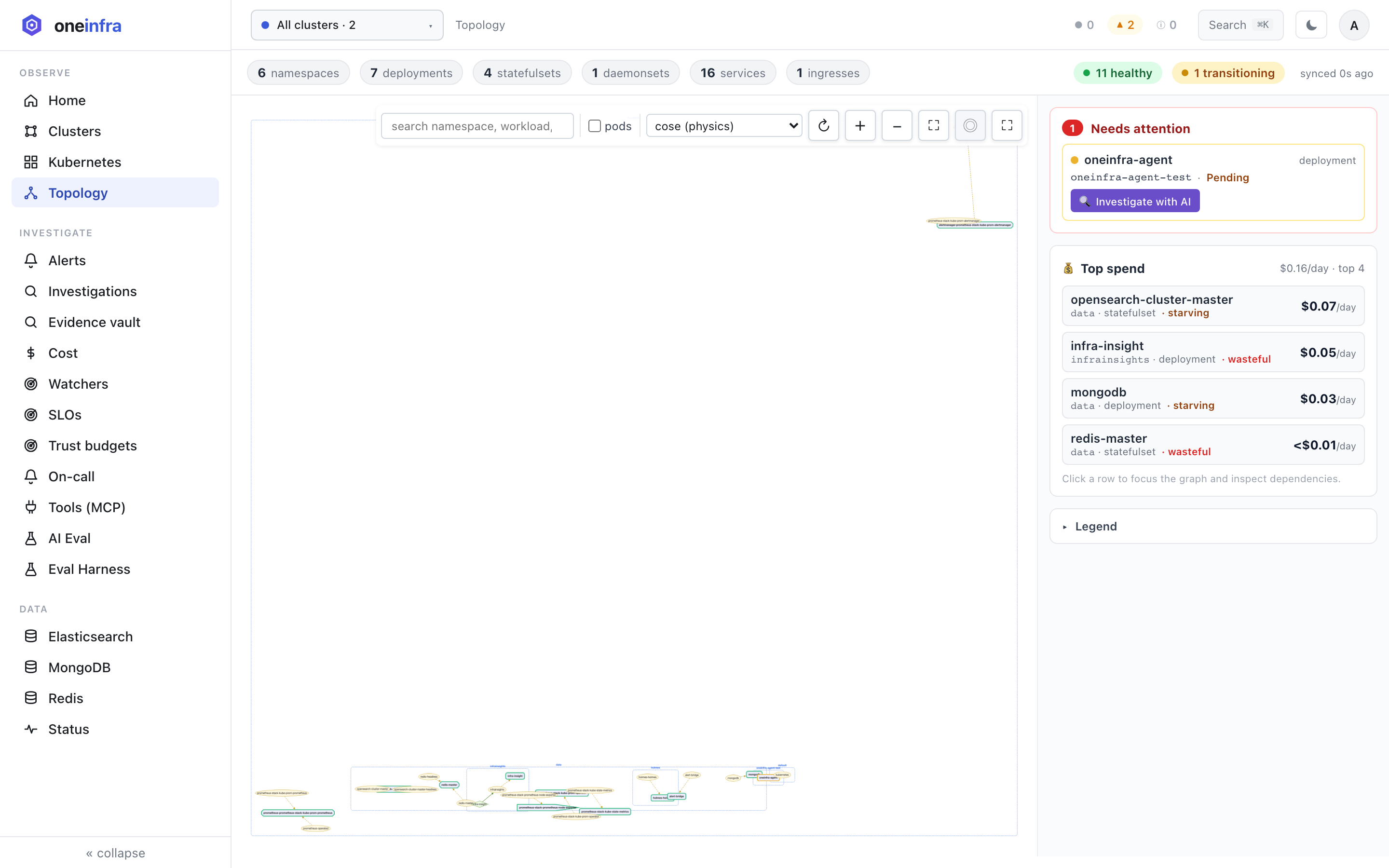Open the SLOs page
The height and width of the screenshot is (868, 1389).
[115, 415]
